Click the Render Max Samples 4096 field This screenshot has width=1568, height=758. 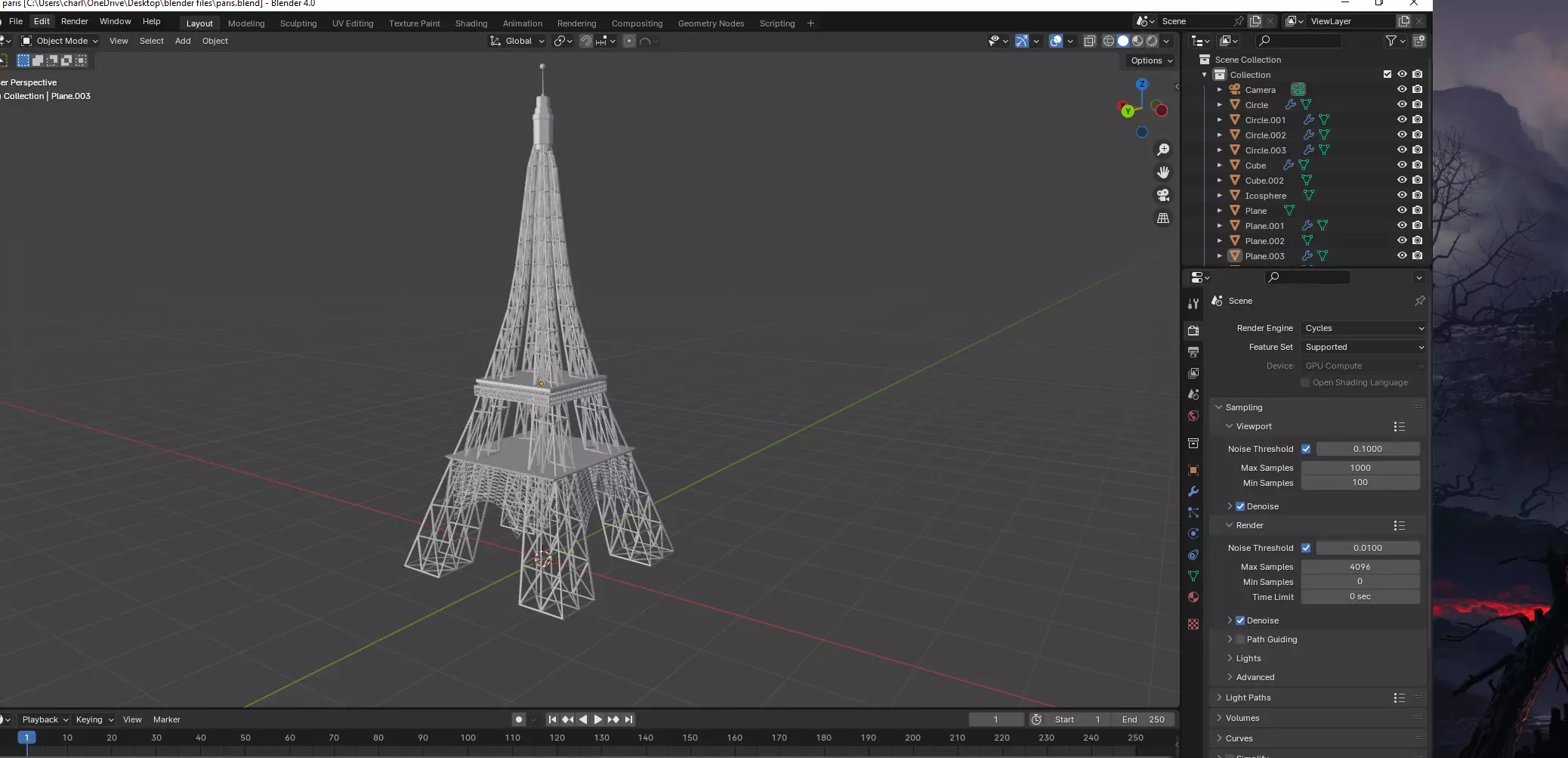1360,567
